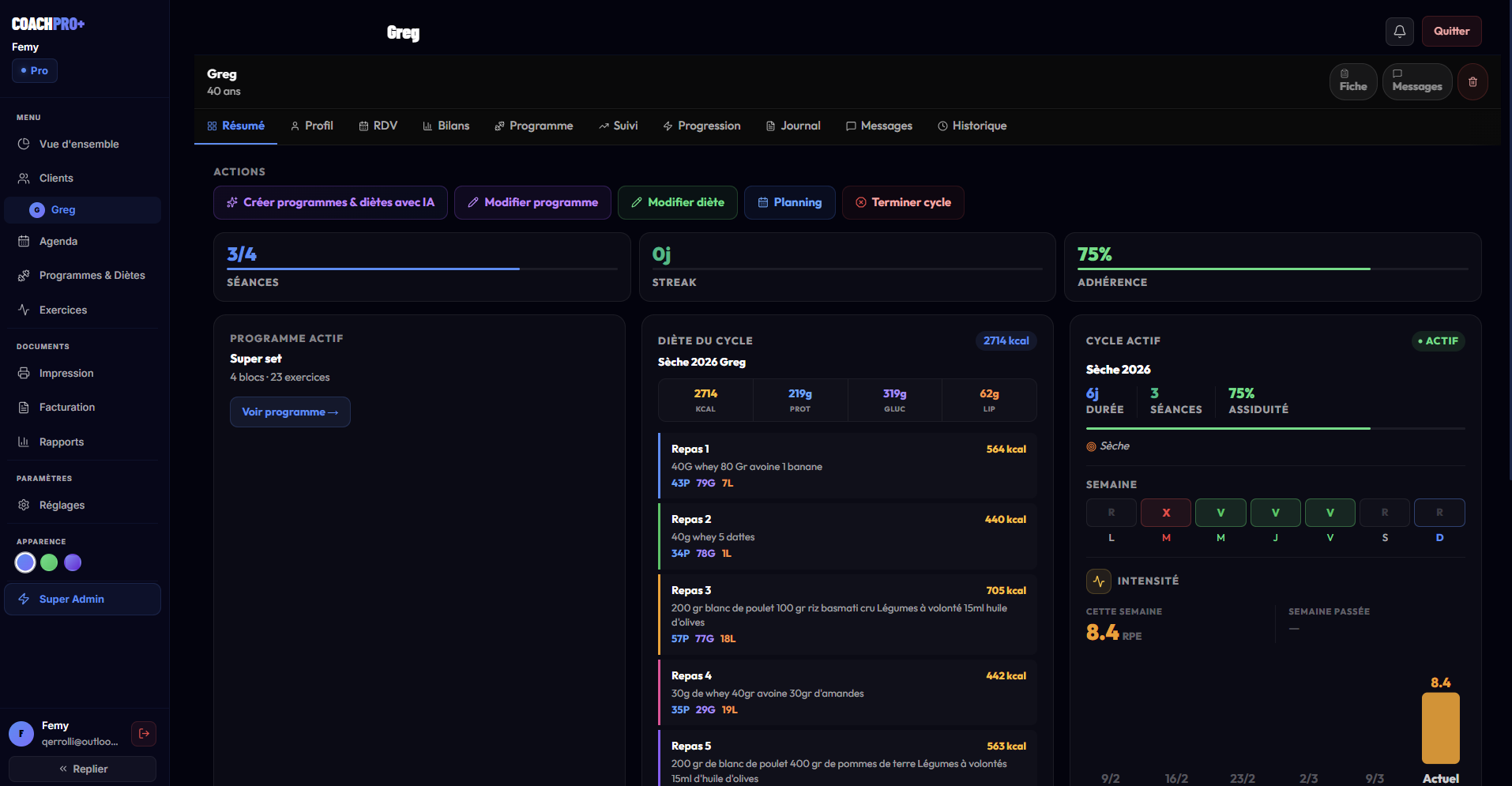Click the logout icon next to Femy

144,734
